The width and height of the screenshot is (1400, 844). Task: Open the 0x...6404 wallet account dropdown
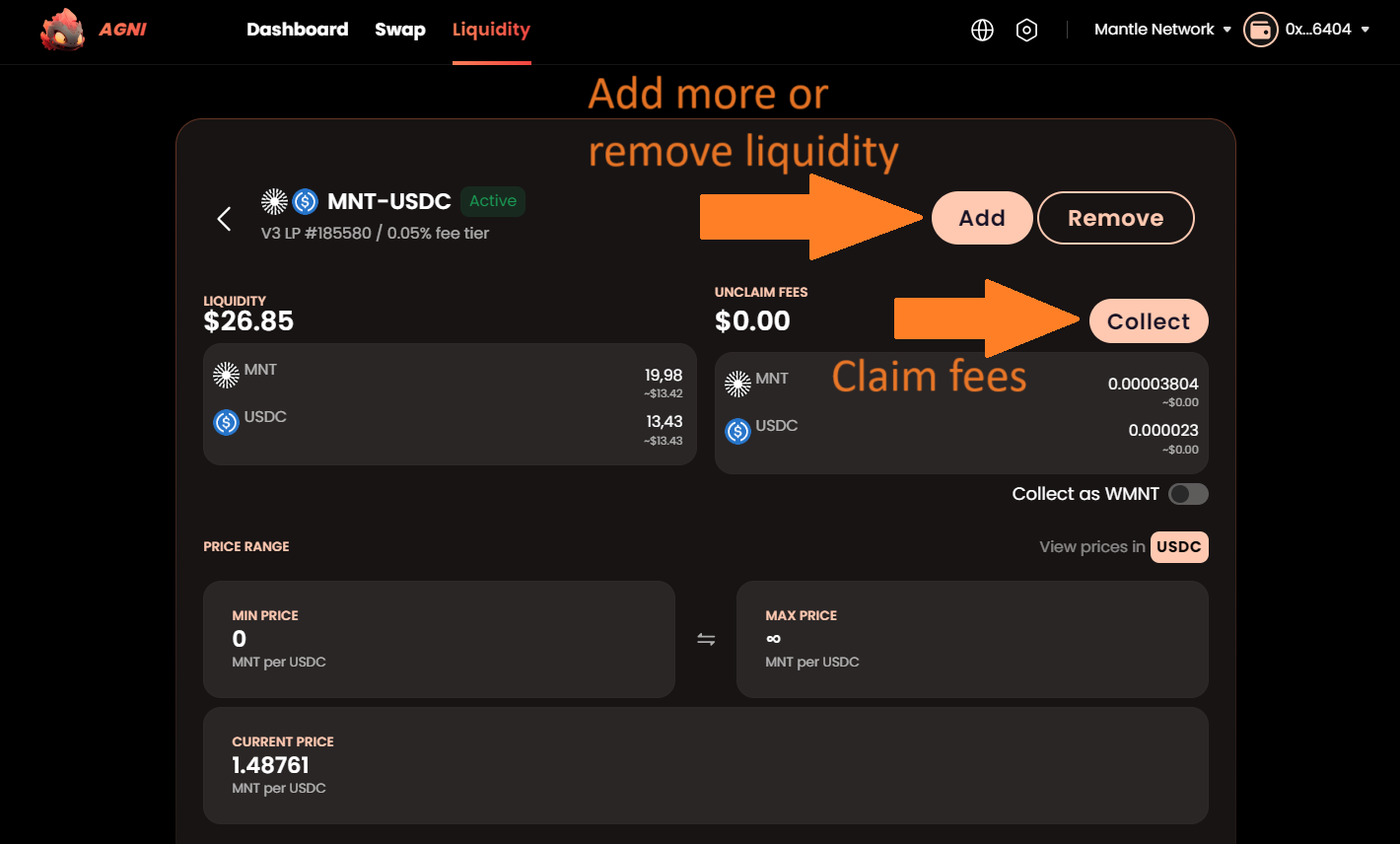[x=1326, y=30]
